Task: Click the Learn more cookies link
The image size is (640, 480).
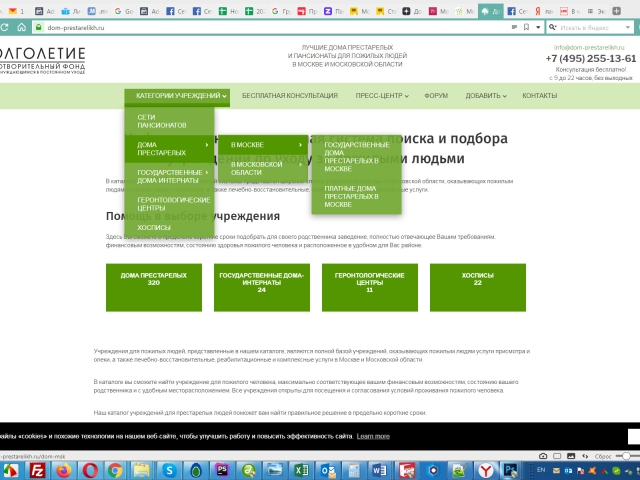Action: coord(373,436)
